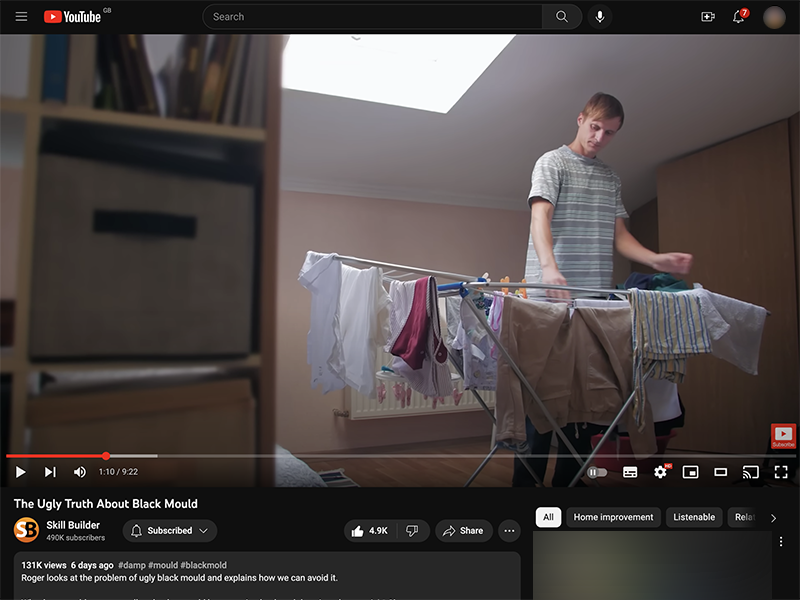This screenshot has height=600, width=800.
Task: Open the hamburger guide menu
Action: tap(21, 17)
